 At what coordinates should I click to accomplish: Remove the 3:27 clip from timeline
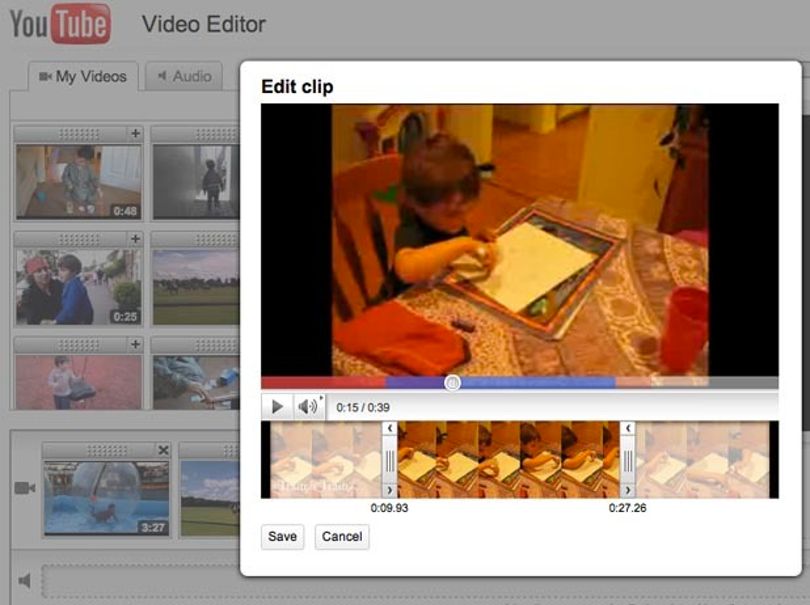point(163,450)
